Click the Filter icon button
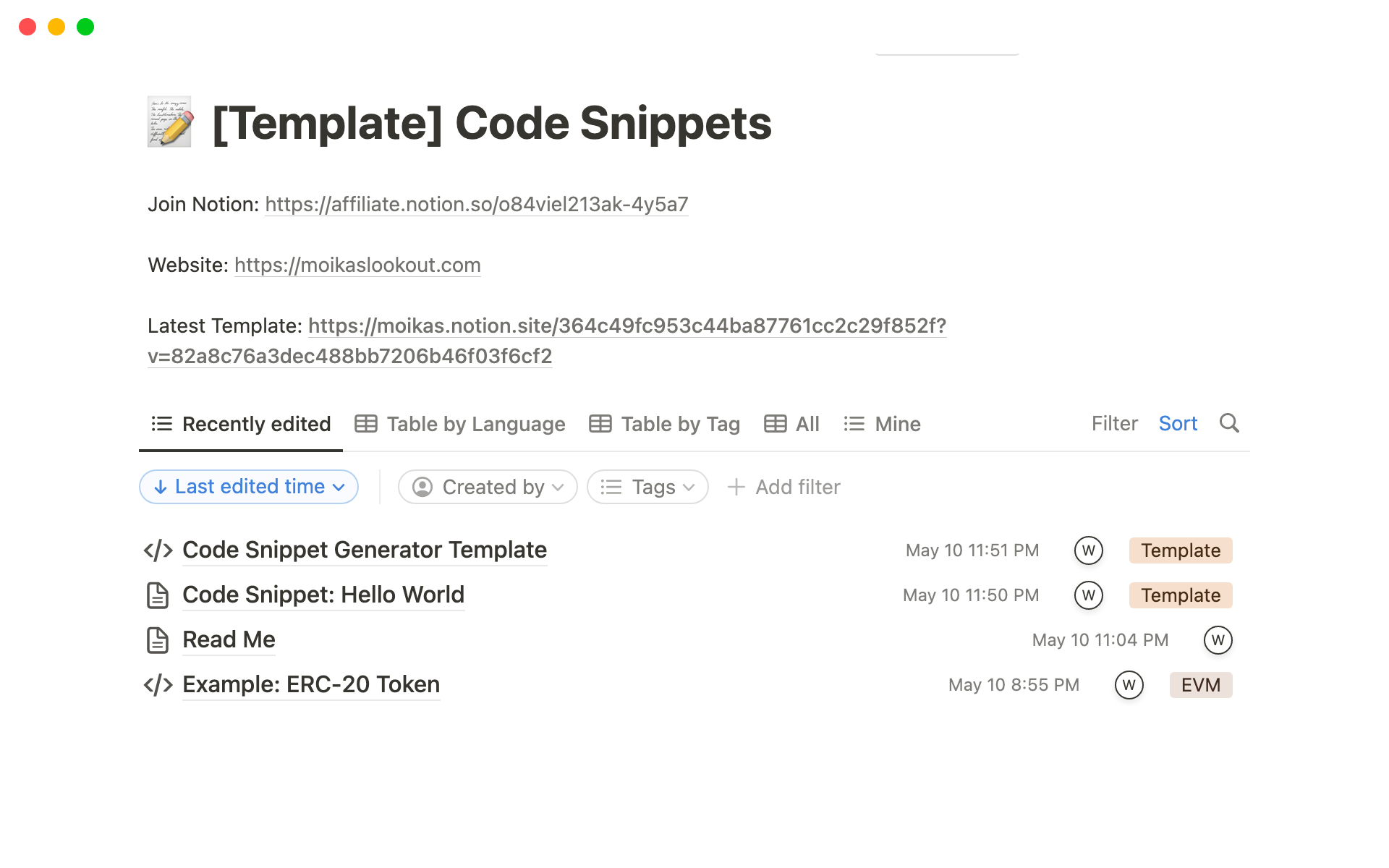The width and height of the screenshot is (1389, 868). point(1114,424)
